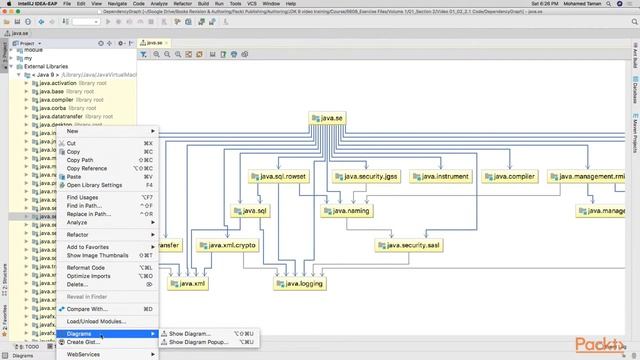Choose Load/Unload Modules...

107,322
